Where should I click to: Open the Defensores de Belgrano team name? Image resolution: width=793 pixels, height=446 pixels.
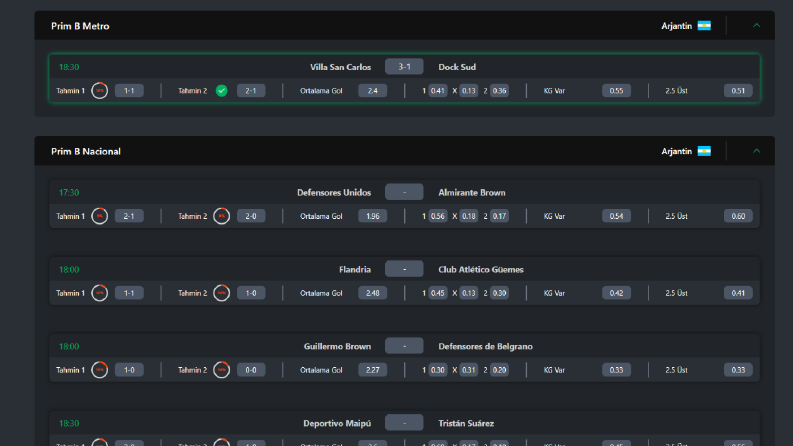pyautogui.click(x=486, y=346)
